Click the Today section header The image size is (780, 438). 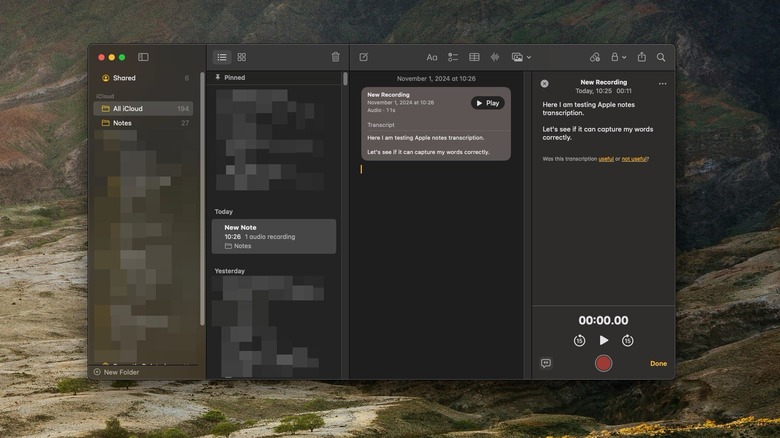(x=223, y=212)
